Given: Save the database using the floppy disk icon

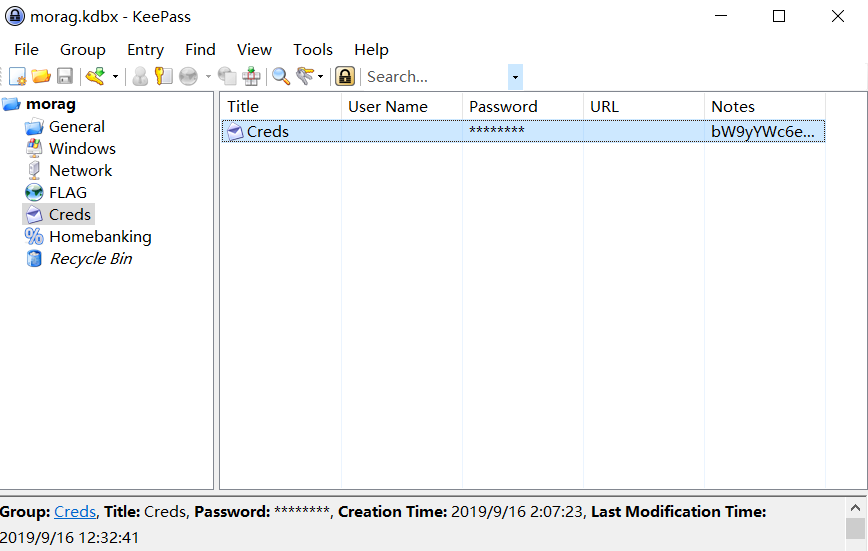Looking at the screenshot, I should click(65, 76).
